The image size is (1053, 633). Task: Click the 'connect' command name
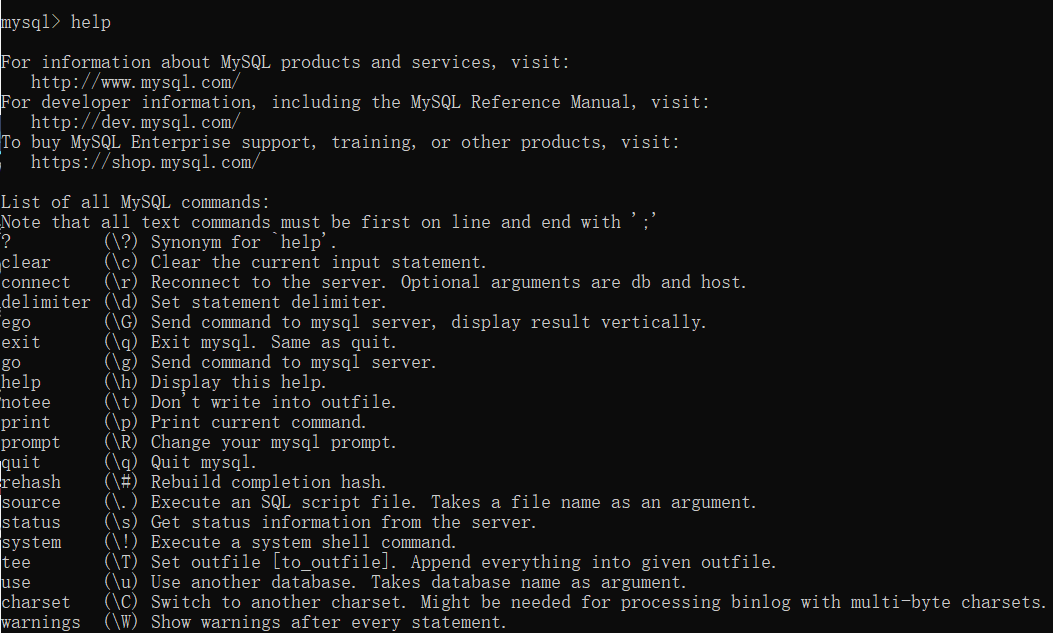click(36, 282)
